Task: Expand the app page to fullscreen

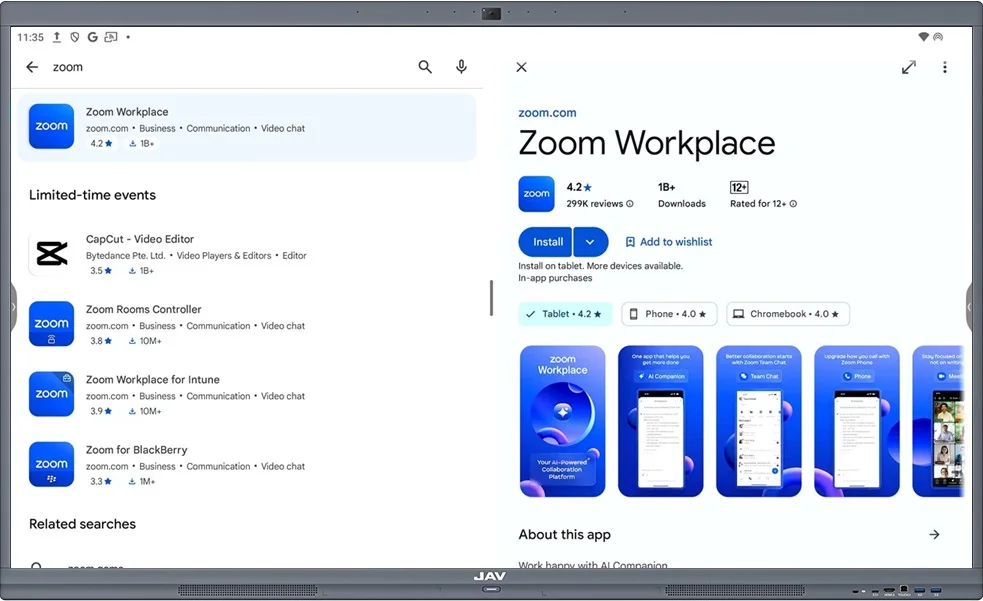Action: point(908,67)
